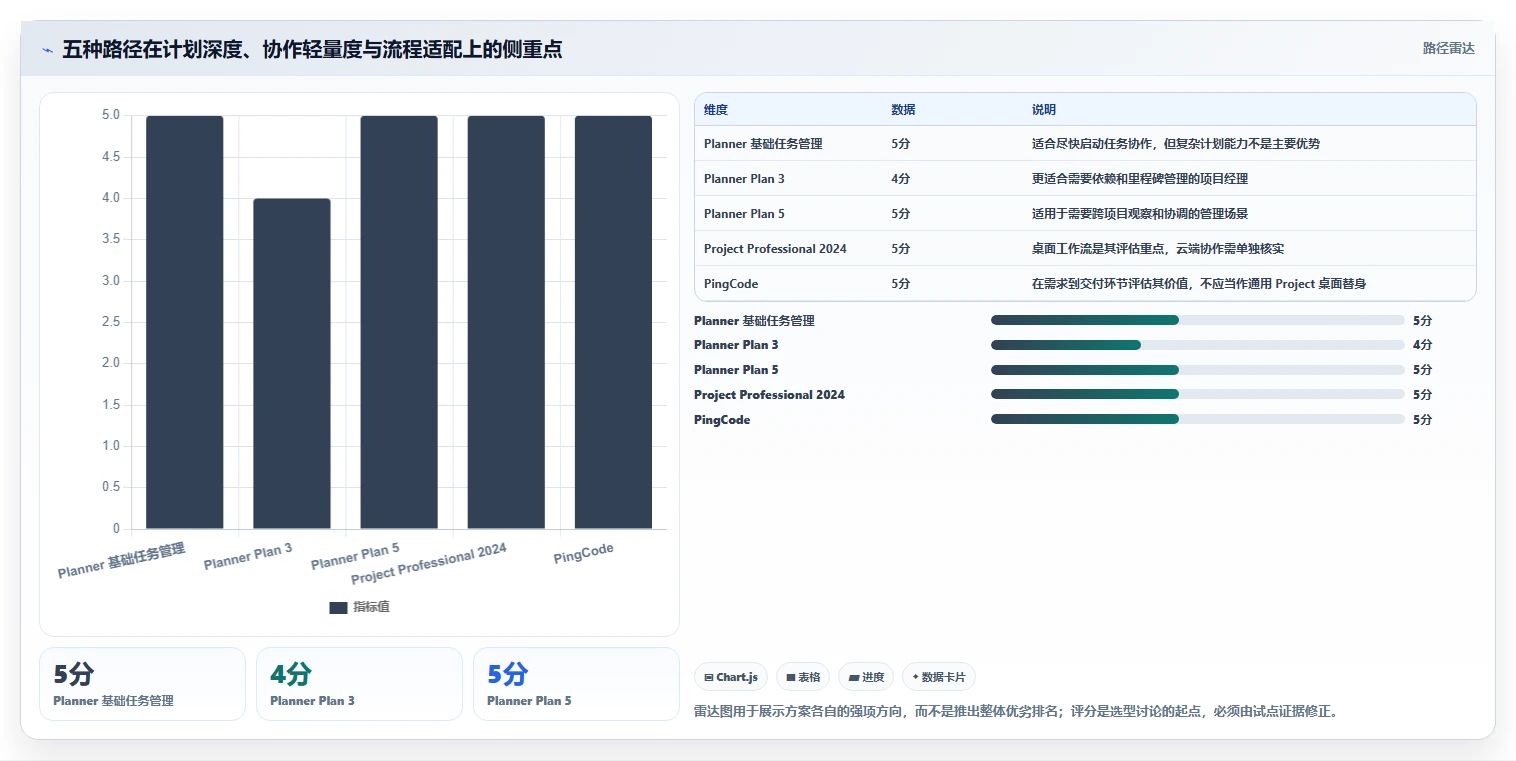Click the blue icon beside the header title
The height and width of the screenshot is (761, 1516).
point(47,50)
